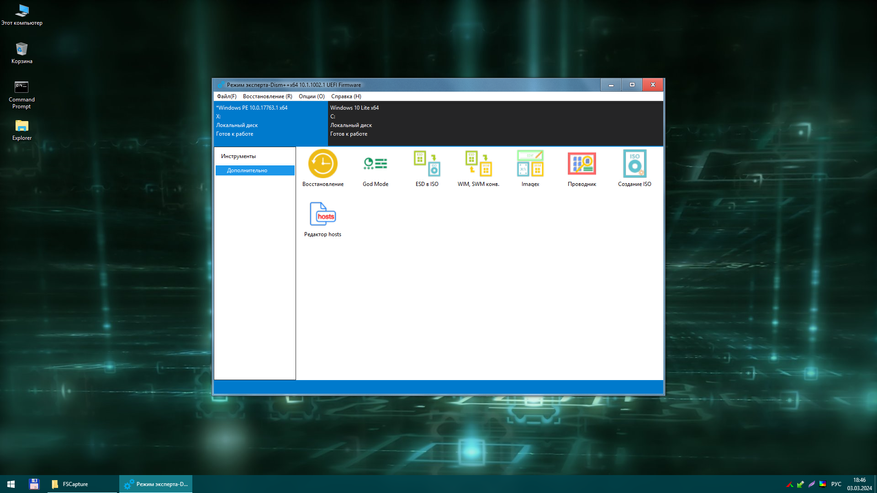This screenshot has width=877, height=493.
Task: Open Этот компьютер desktop icon
Action: click(22, 15)
